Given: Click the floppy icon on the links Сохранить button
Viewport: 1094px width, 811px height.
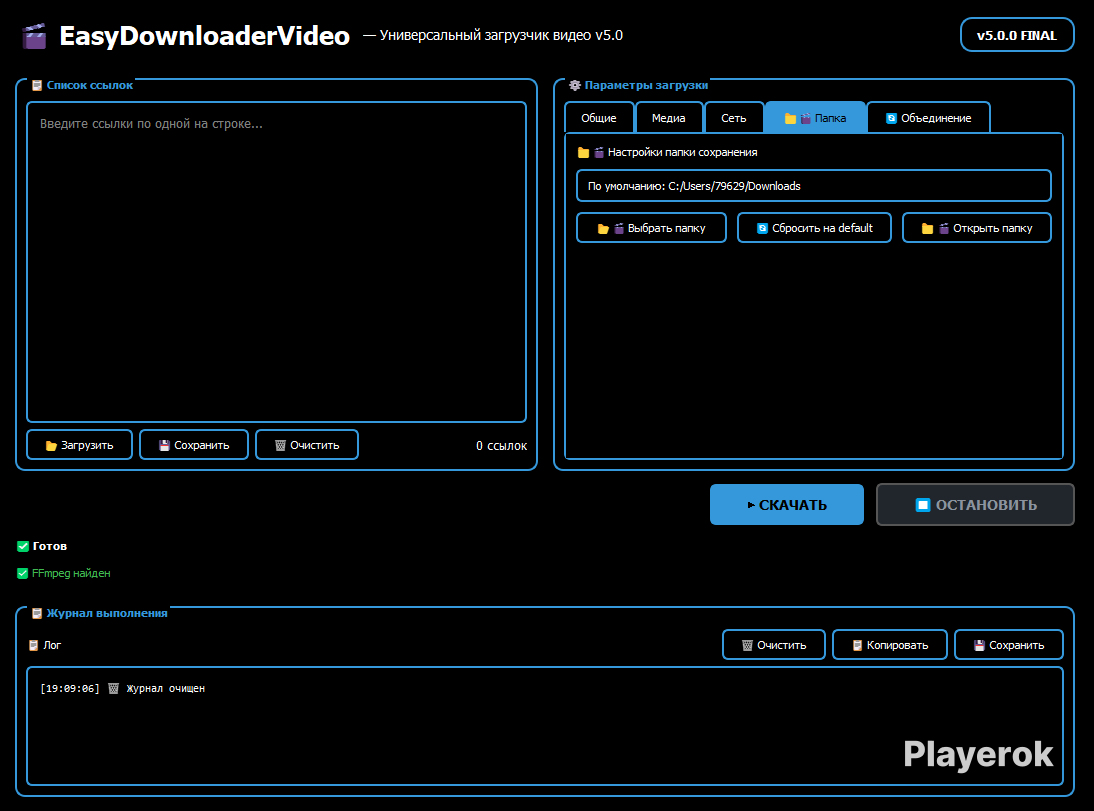Looking at the screenshot, I should pos(164,445).
